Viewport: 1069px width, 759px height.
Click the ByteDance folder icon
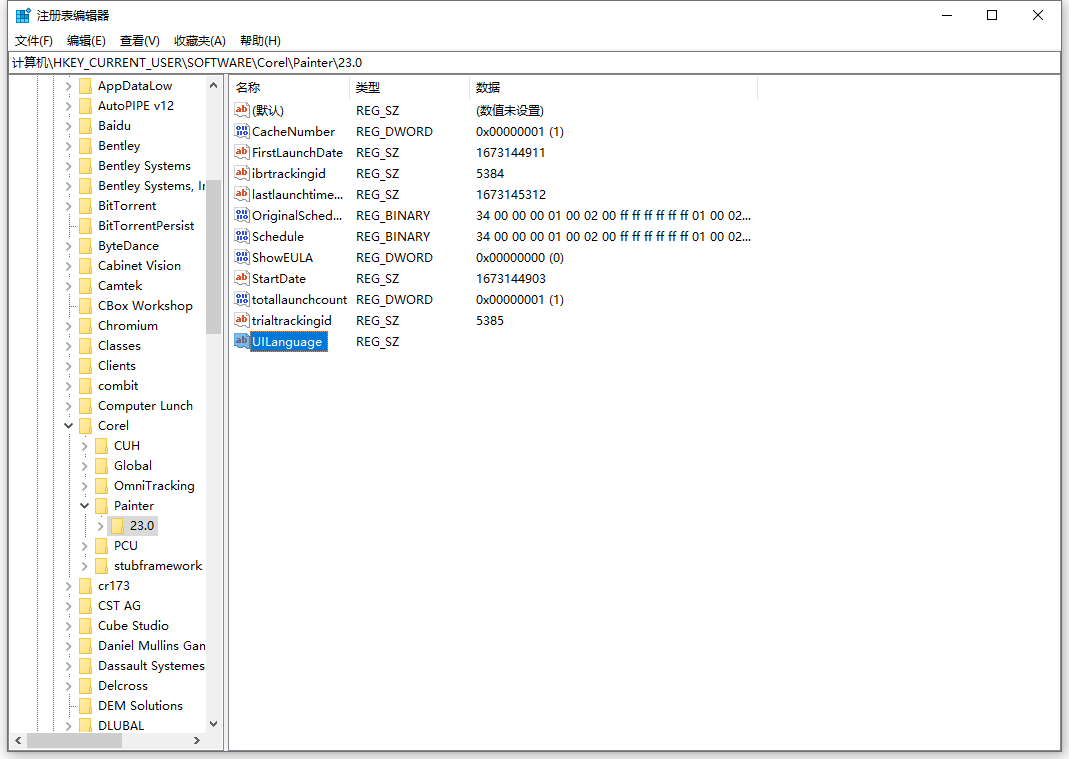coord(85,245)
